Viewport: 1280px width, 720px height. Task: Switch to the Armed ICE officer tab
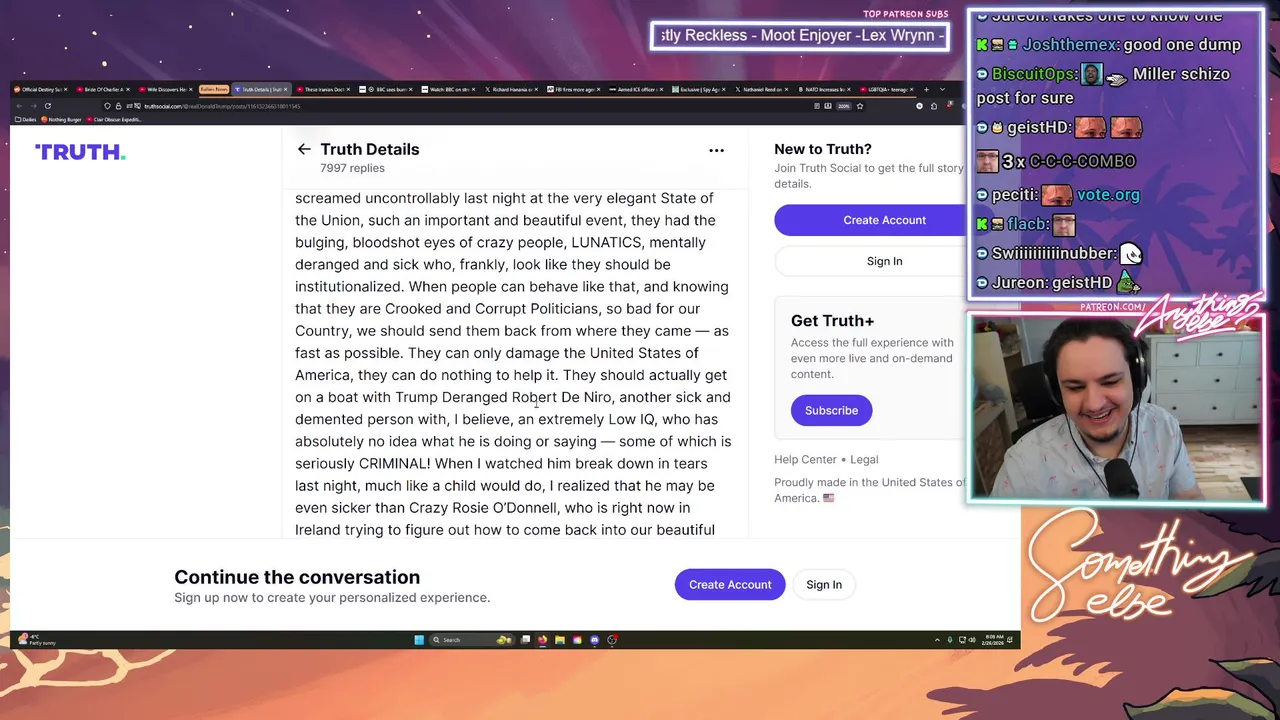click(637, 89)
